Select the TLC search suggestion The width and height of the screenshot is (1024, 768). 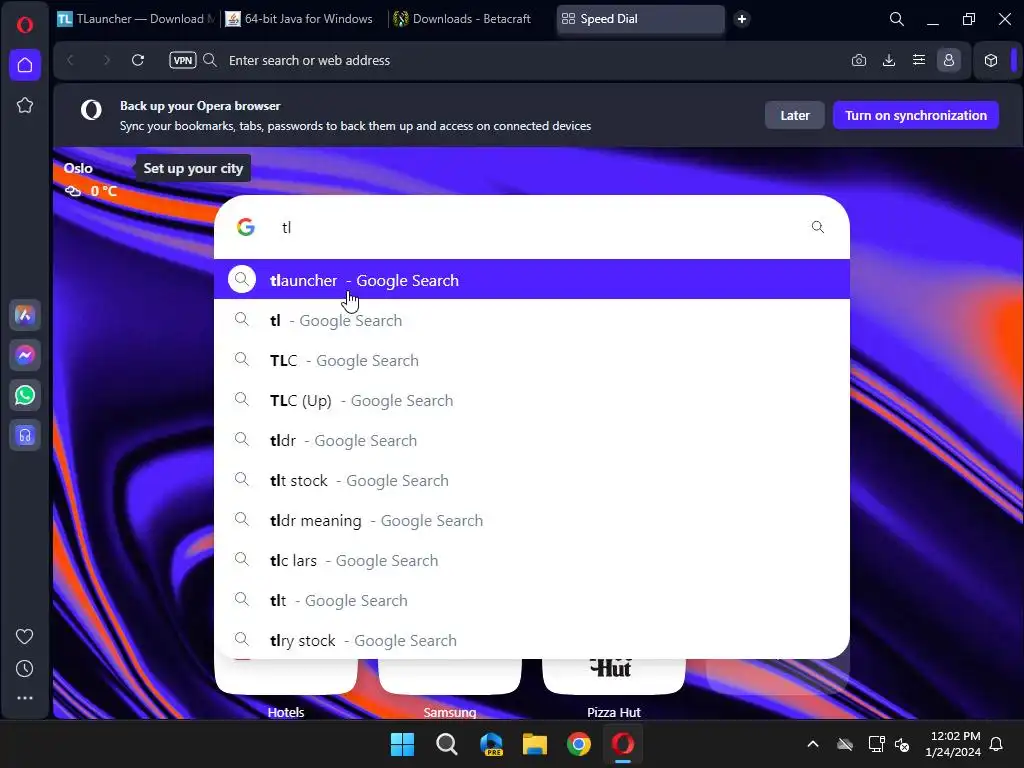532,360
